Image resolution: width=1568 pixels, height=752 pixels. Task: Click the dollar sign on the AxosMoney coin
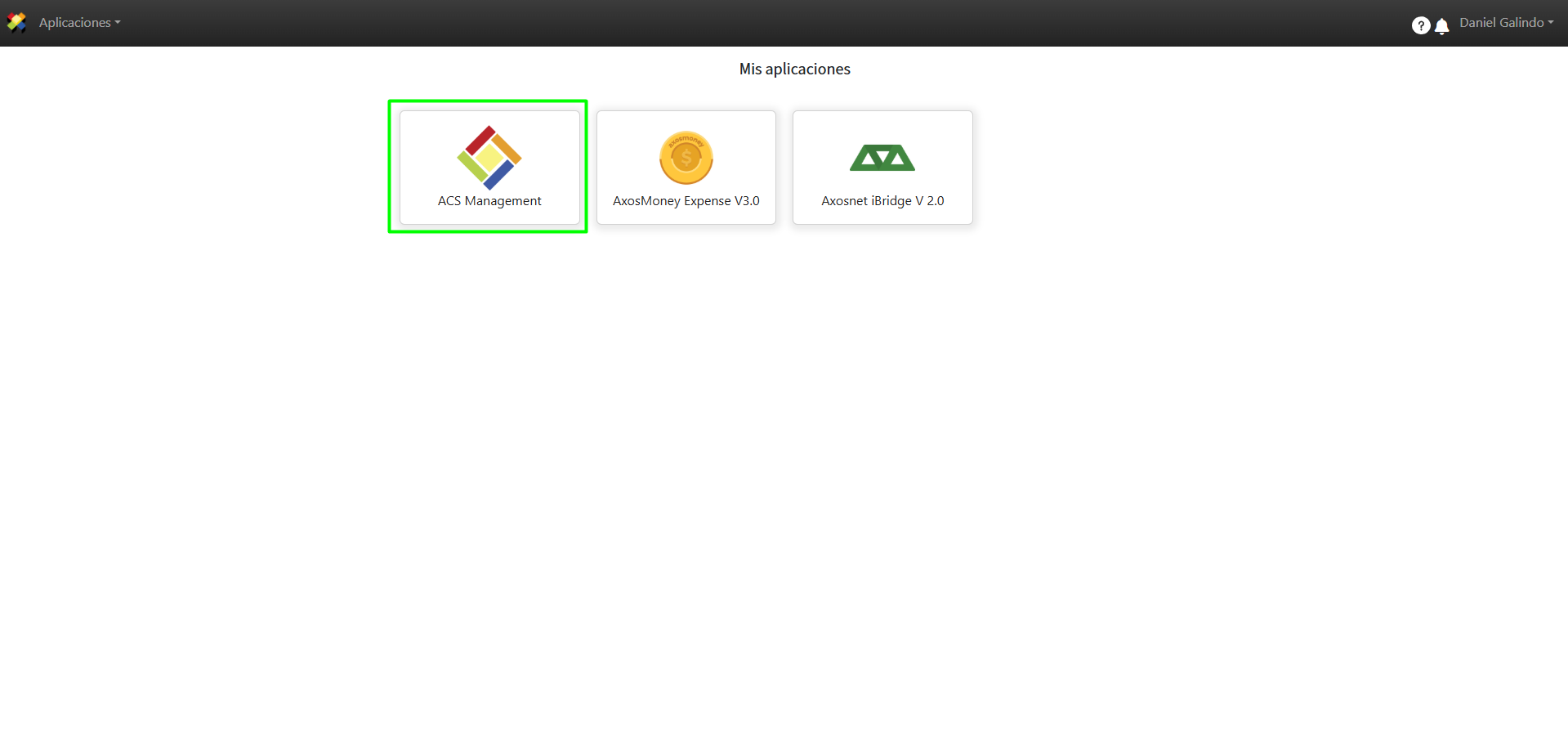pos(686,159)
